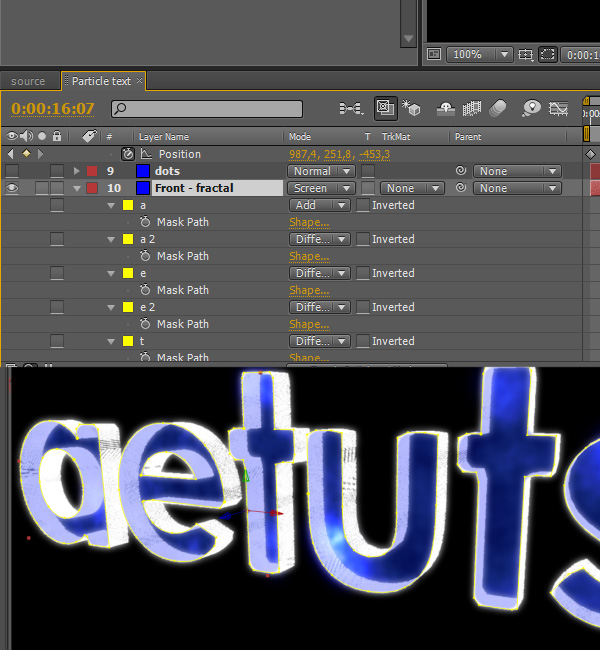This screenshot has height=650, width=600.
Task: Click the Mode column header
Action: [300, 136]
